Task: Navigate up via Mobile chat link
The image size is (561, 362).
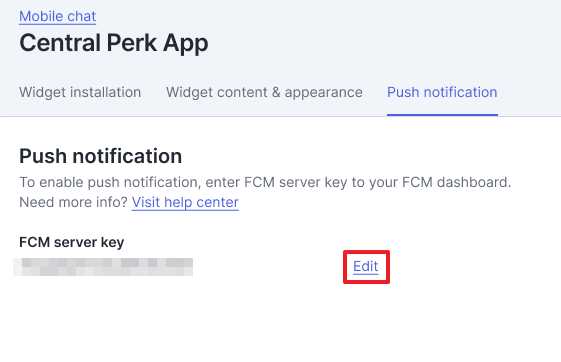Action: (x=58, y=16)
